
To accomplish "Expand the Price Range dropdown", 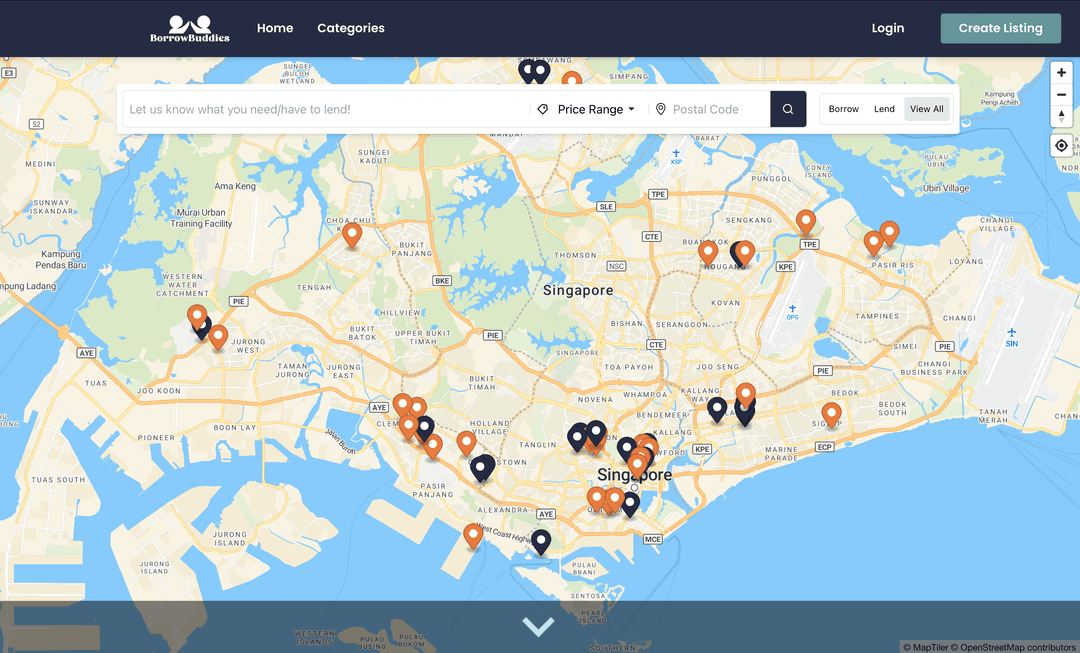I will 596,109.
